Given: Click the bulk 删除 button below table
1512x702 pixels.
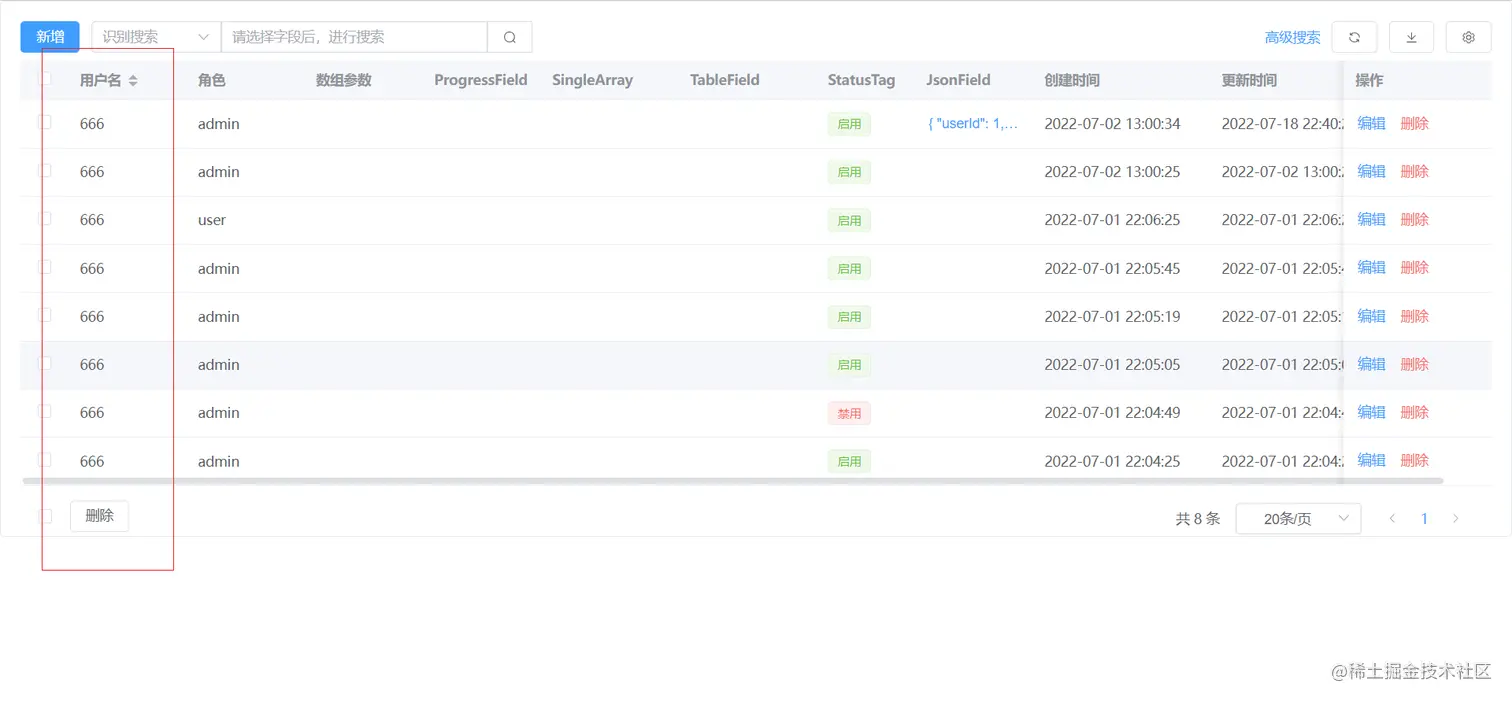Looking at the screenshot, I should (99, 516).
